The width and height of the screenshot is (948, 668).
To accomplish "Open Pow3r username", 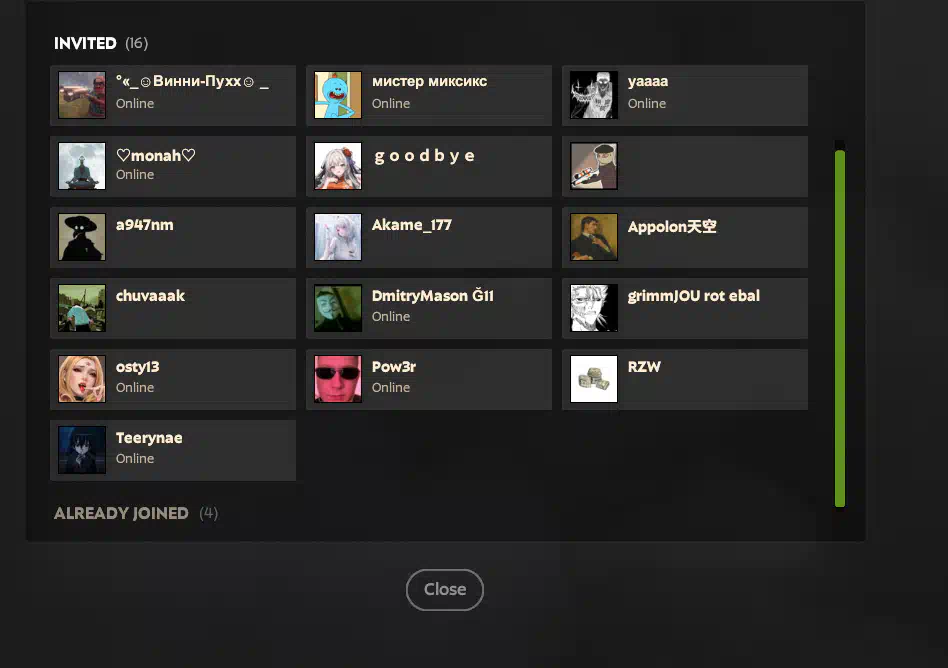I will (x=394, y=367).
